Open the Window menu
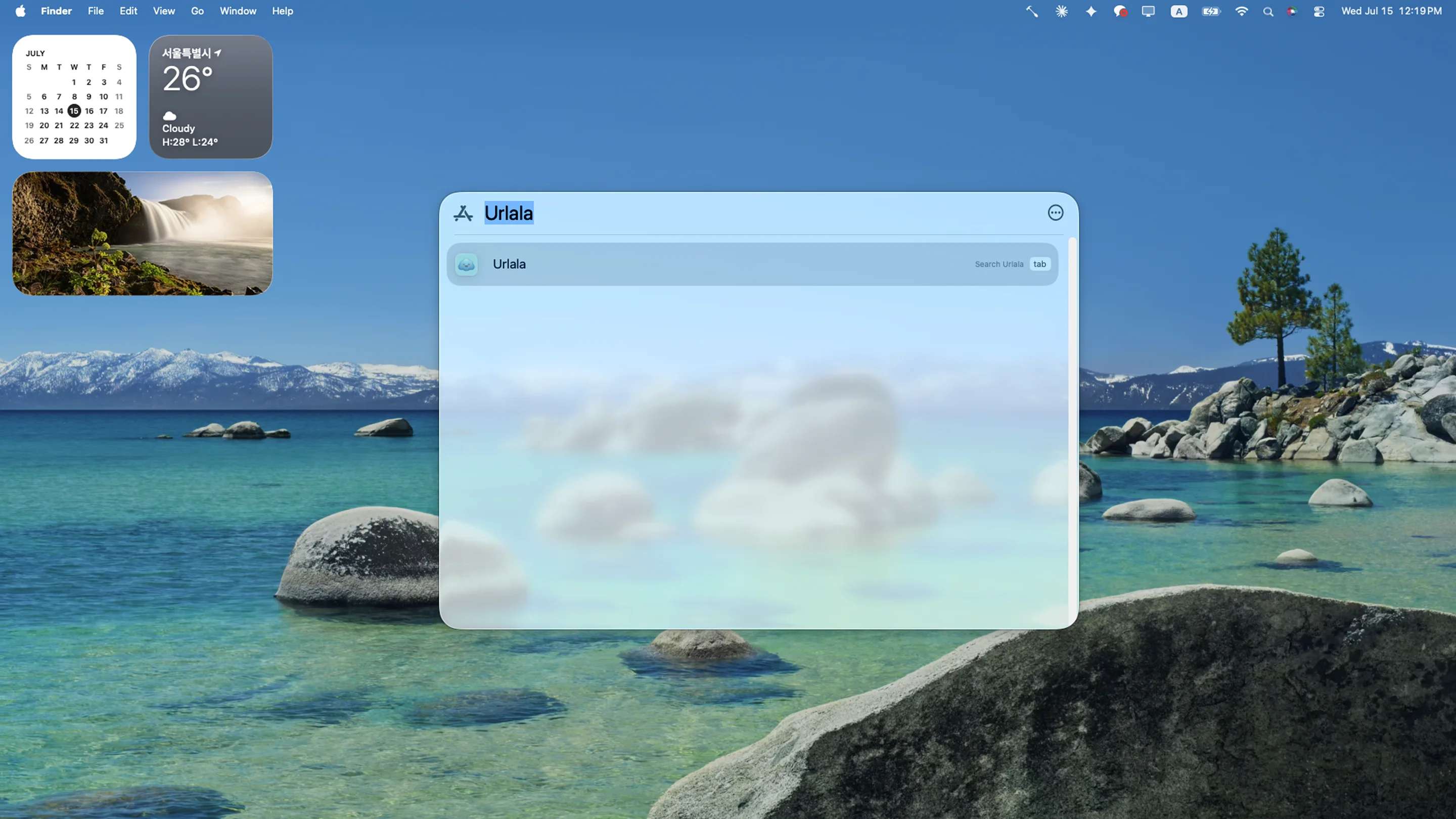1456x819 pixels. coord(238,11)
